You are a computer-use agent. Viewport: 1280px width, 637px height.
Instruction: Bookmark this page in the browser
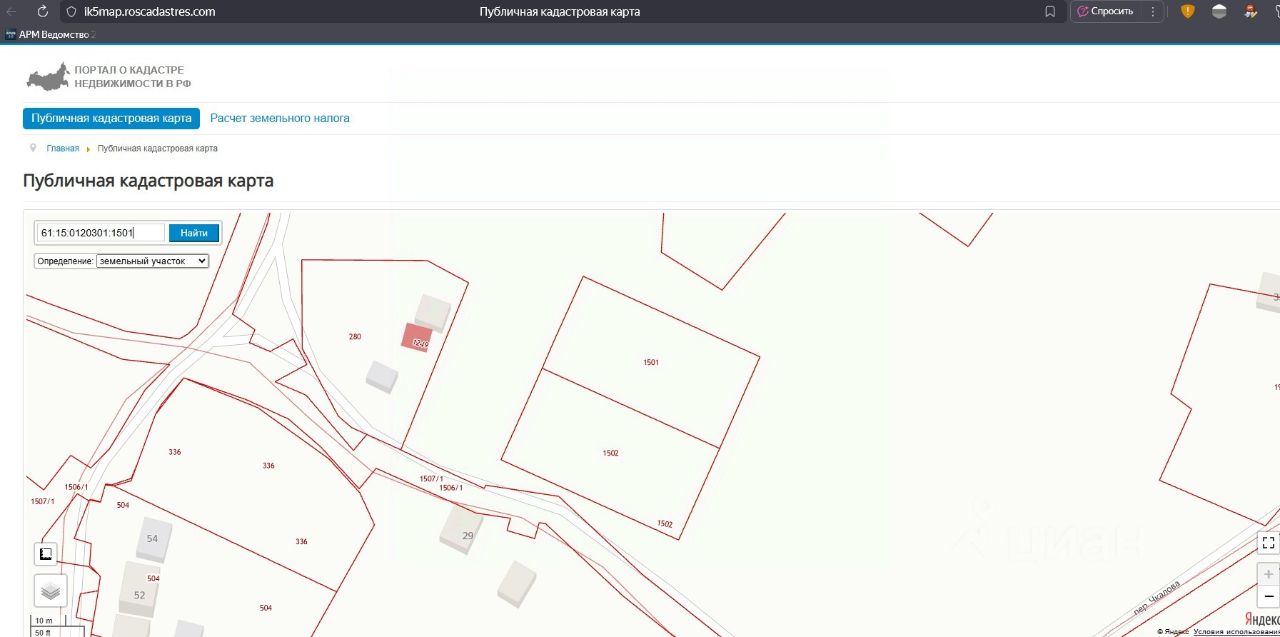coord(1050,12)
